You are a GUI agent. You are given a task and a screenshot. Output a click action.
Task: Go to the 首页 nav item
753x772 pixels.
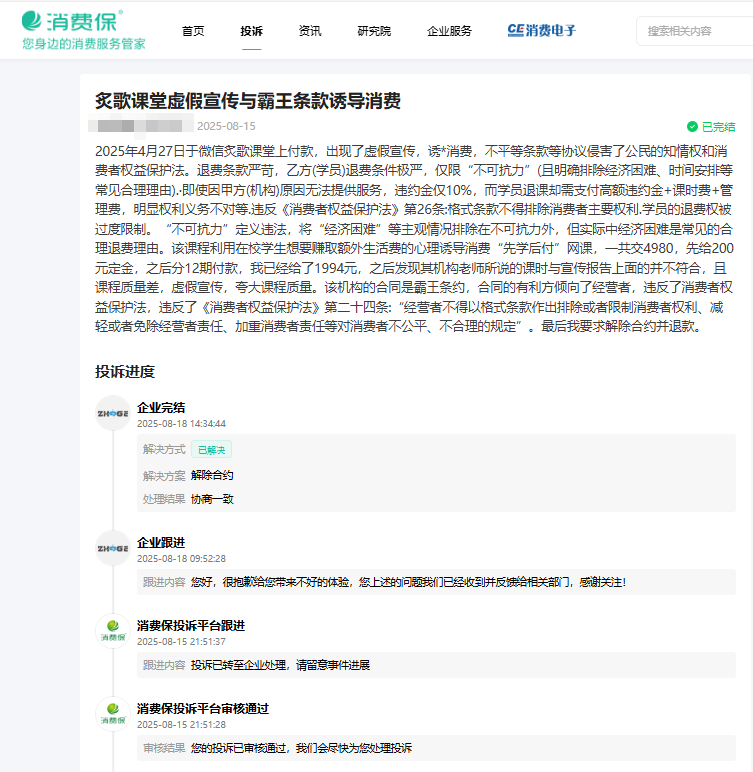pos(193,31)
